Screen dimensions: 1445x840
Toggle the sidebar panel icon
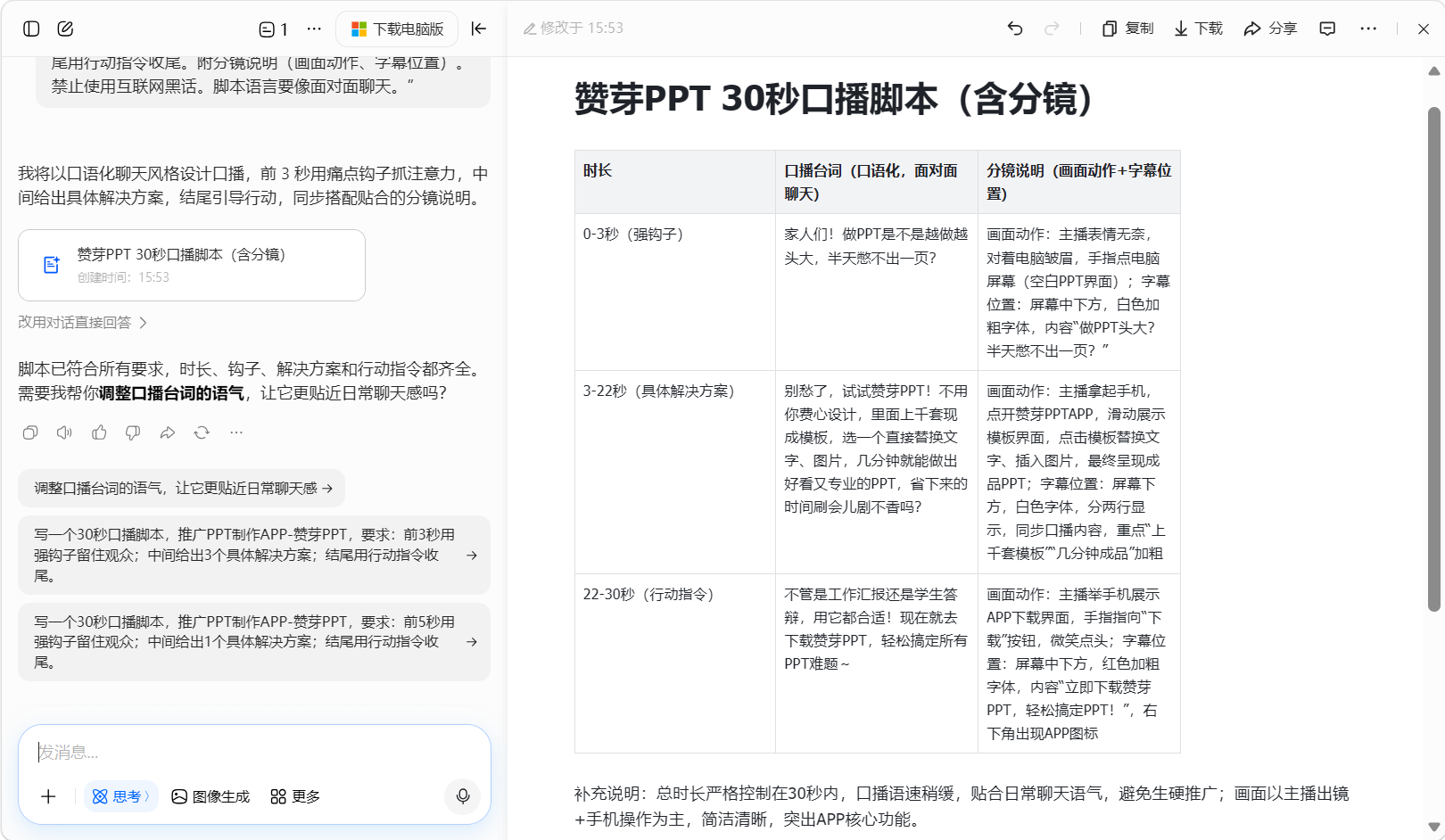tap(31, 29)
